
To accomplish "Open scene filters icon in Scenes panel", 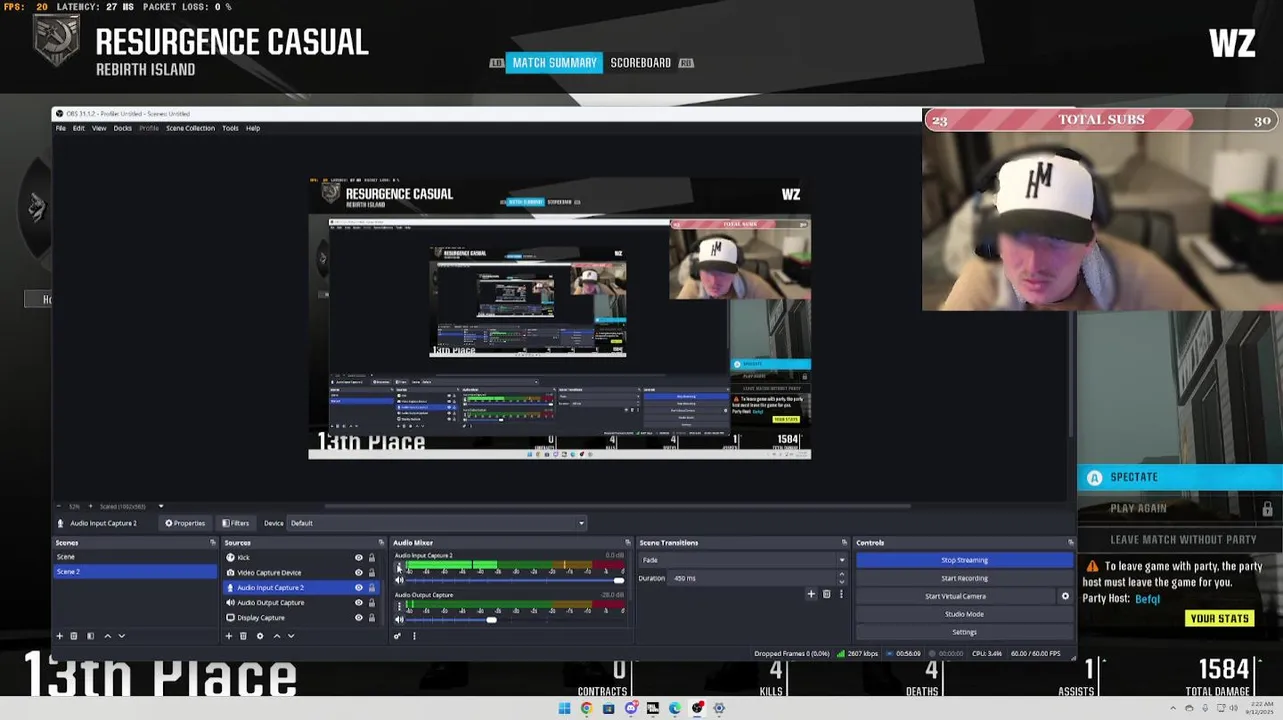I will click(90, 636).
